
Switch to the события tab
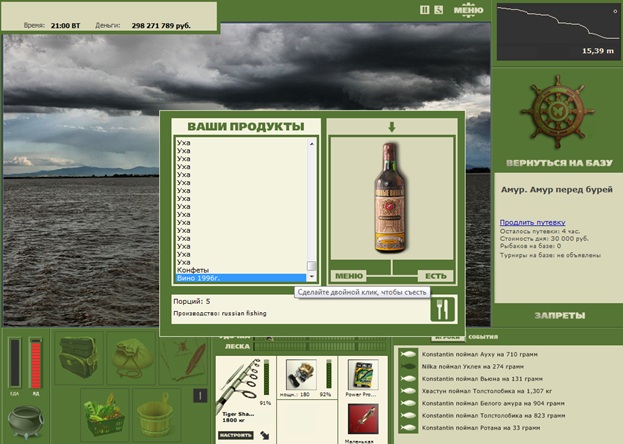click(x=483, y=337)
